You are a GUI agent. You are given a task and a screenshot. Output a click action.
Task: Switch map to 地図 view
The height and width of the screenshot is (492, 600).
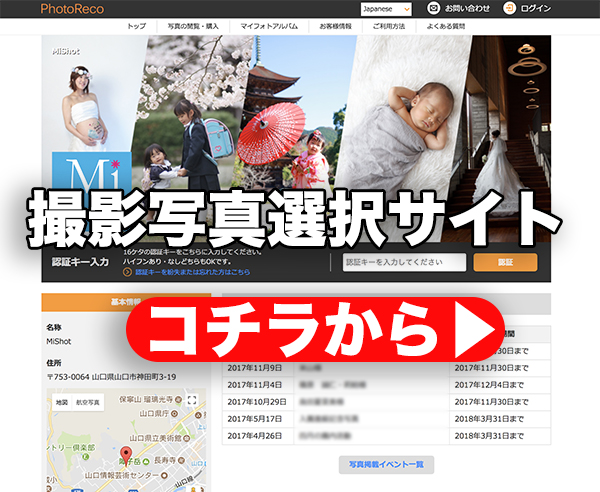[62, 402]
